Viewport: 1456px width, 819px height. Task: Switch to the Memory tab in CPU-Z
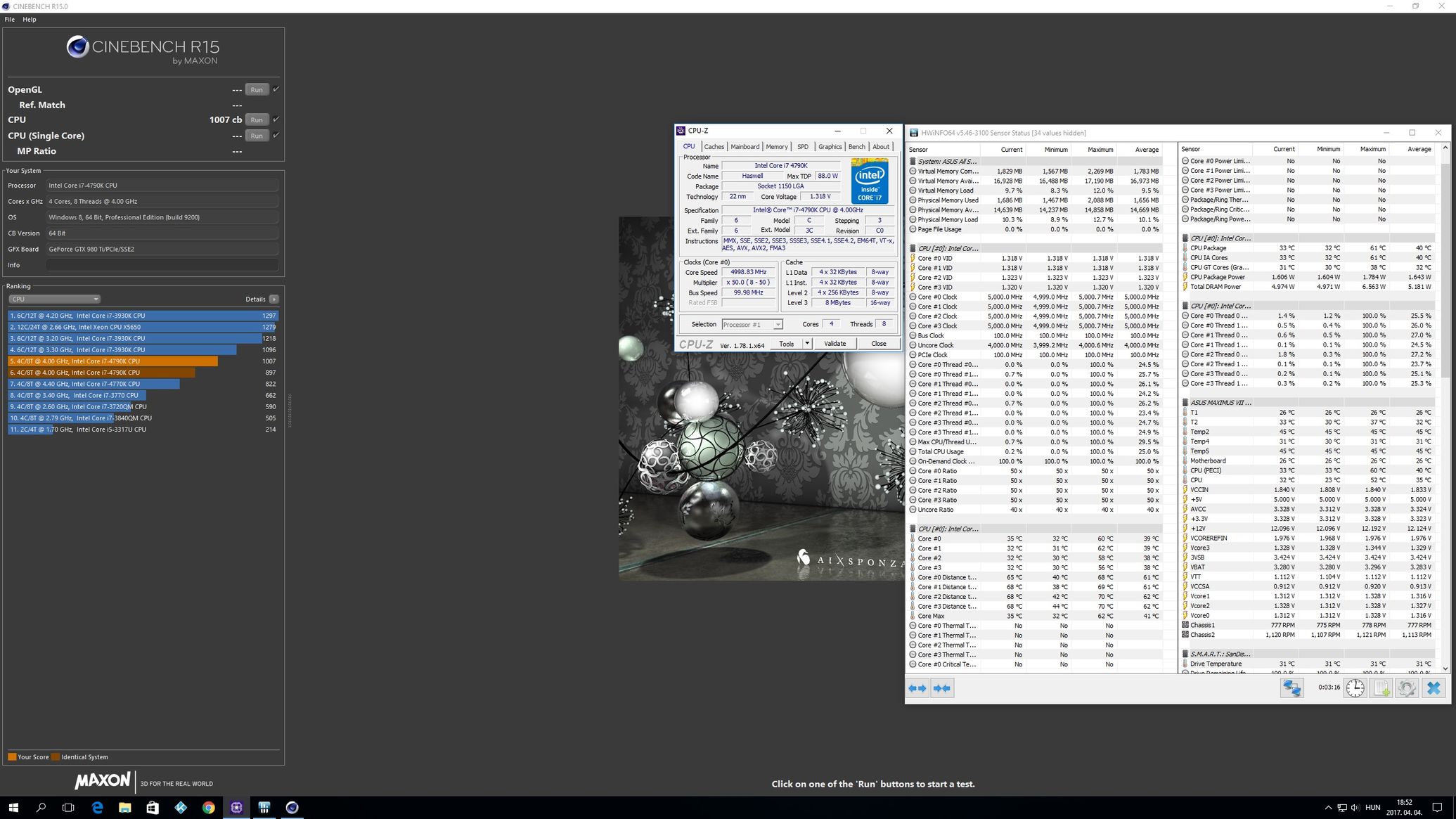pos(777,147)
